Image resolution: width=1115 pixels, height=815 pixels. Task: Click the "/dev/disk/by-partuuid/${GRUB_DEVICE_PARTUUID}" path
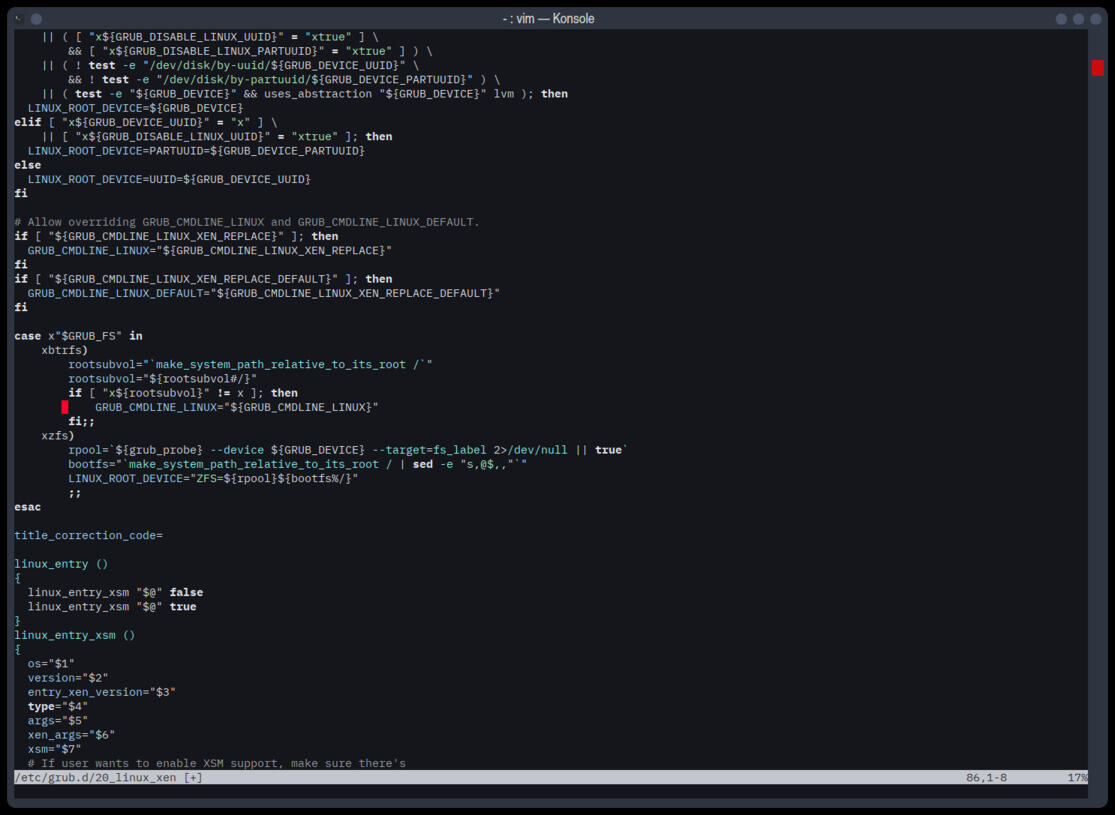[315, 80]
